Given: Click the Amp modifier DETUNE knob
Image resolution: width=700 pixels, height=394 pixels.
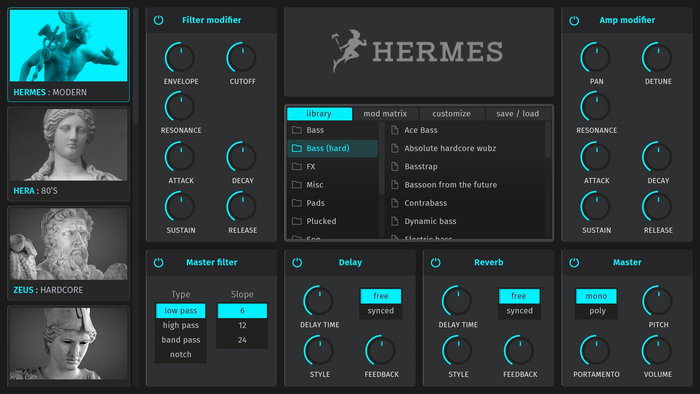Looking at the screenshot, I should pos(658,58).
